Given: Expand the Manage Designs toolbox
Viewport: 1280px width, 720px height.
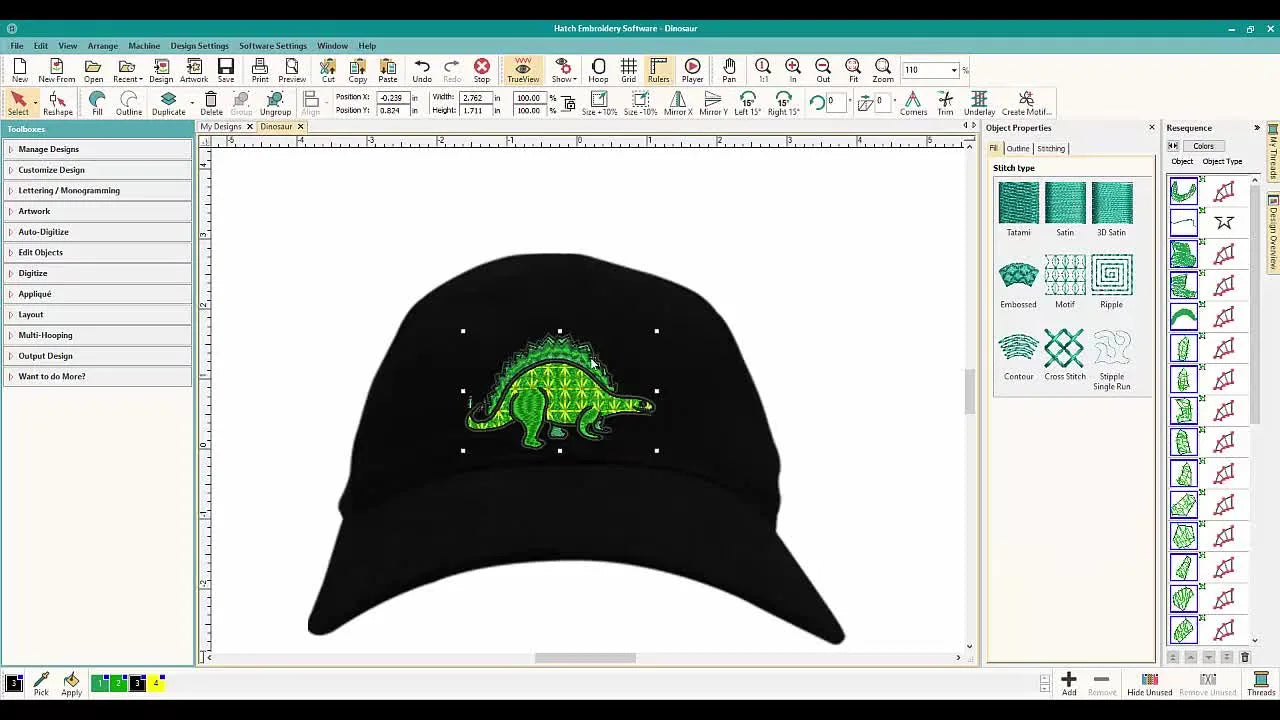Looking at the screenshot, I should click(x=97, y=149).
